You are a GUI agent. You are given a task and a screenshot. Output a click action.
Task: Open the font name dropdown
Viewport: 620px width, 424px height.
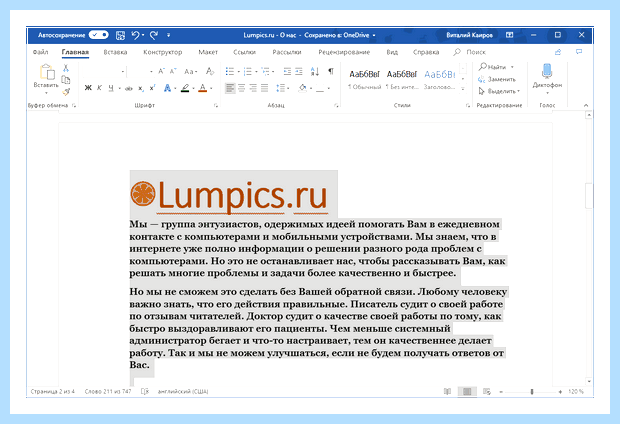click(123, 72)
